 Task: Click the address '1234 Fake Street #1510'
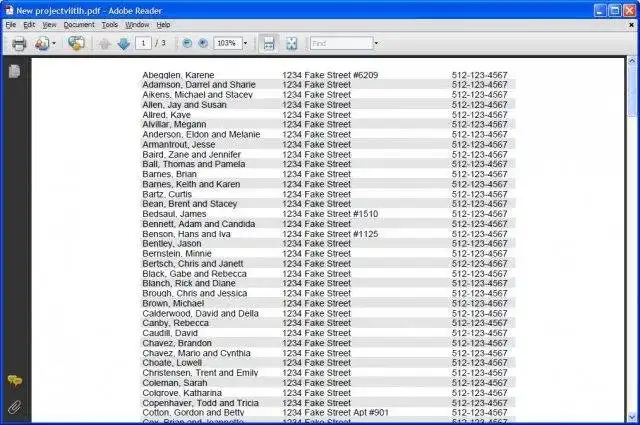pos(330,214)
